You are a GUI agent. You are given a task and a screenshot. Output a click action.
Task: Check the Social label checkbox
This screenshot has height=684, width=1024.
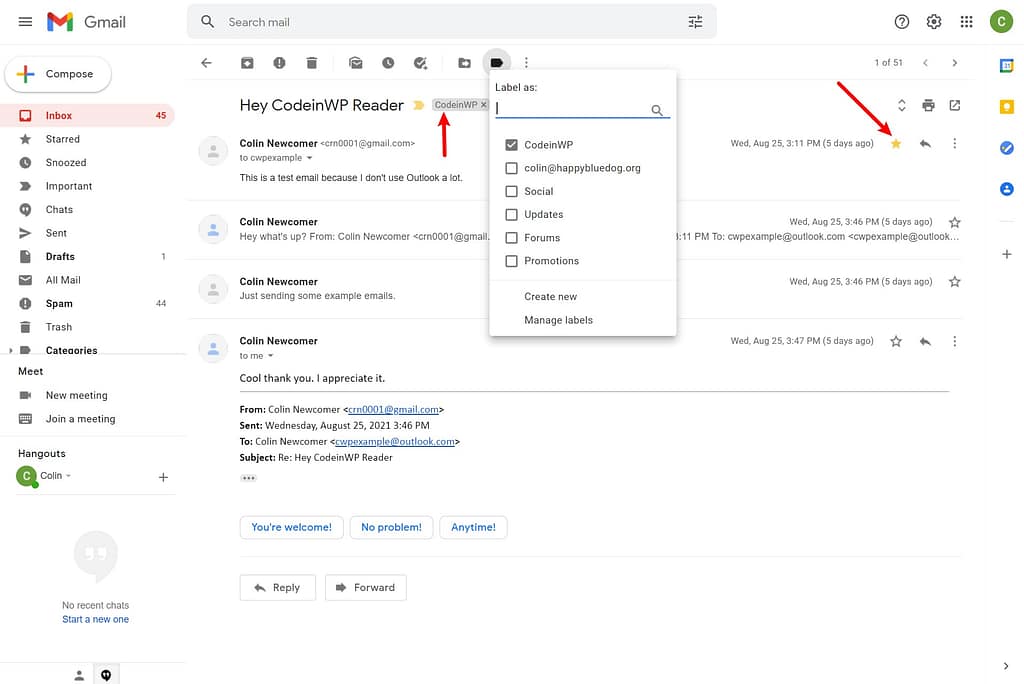(x=510, y=191)
